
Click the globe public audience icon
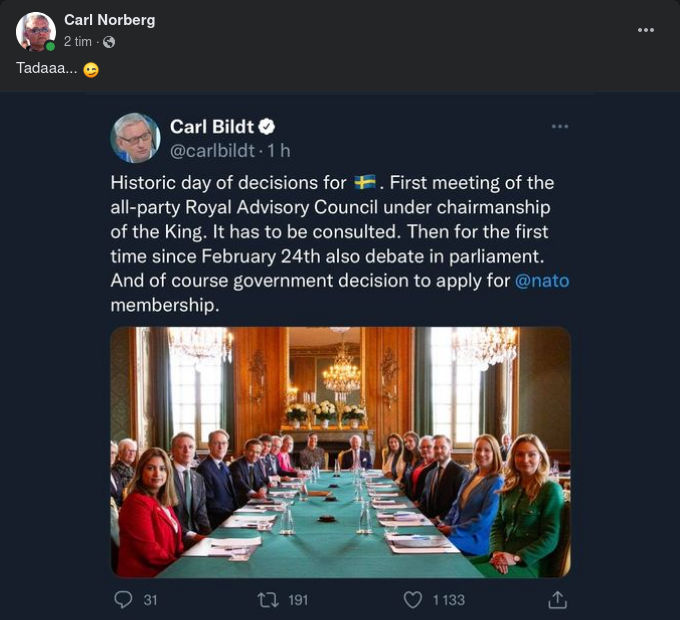pos(109,42)
